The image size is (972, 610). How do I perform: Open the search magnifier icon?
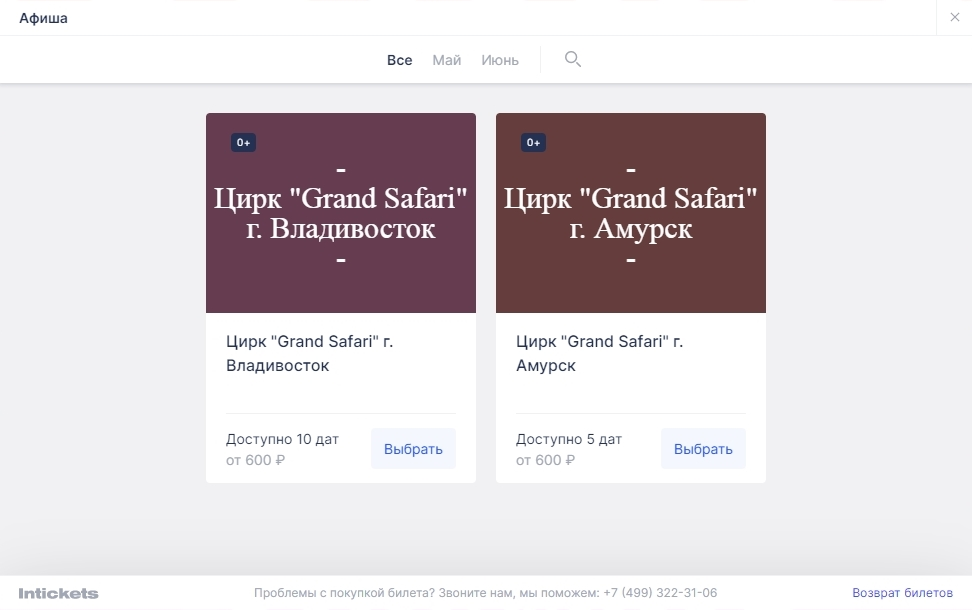(572, 59)
